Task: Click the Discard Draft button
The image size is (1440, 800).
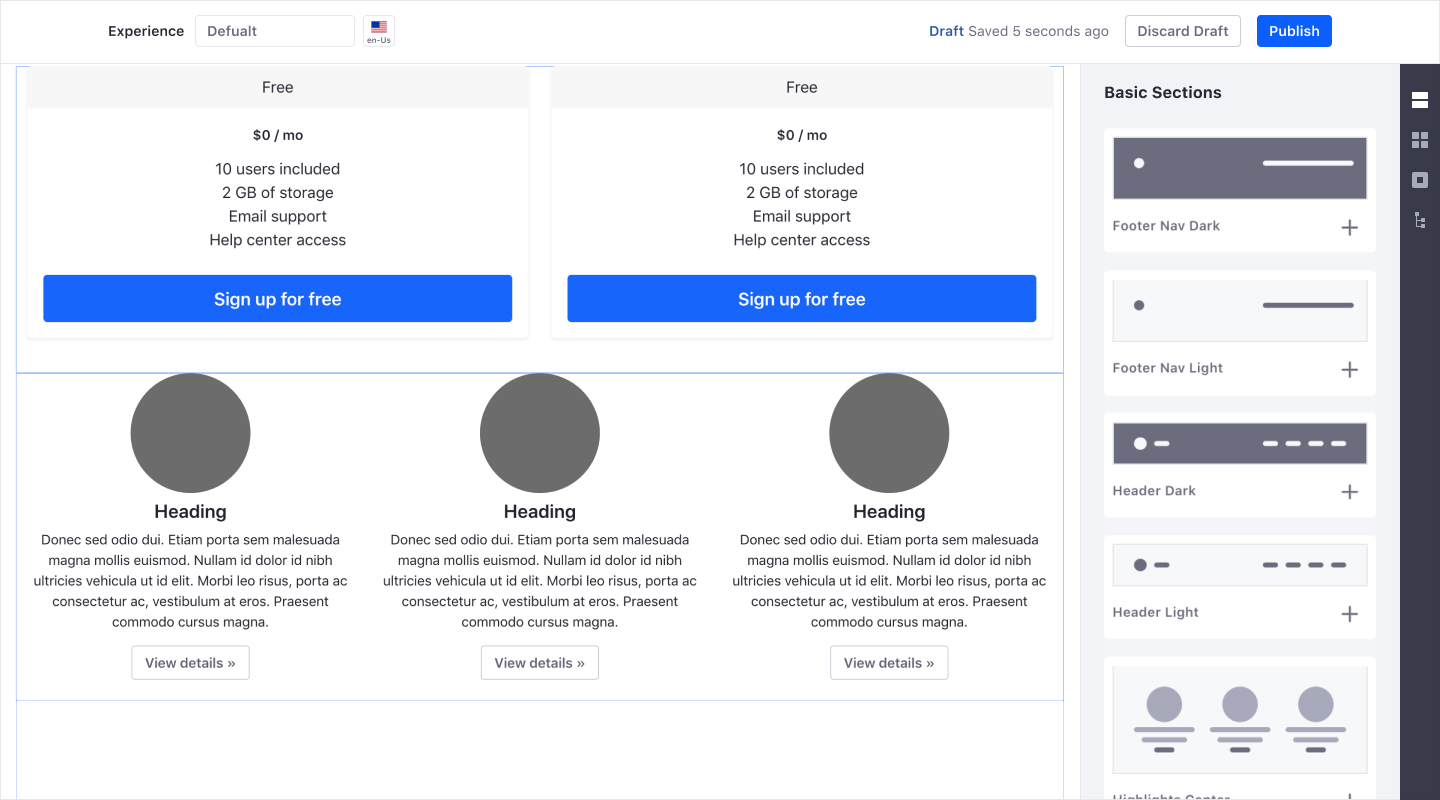Action: point(1182,31)
